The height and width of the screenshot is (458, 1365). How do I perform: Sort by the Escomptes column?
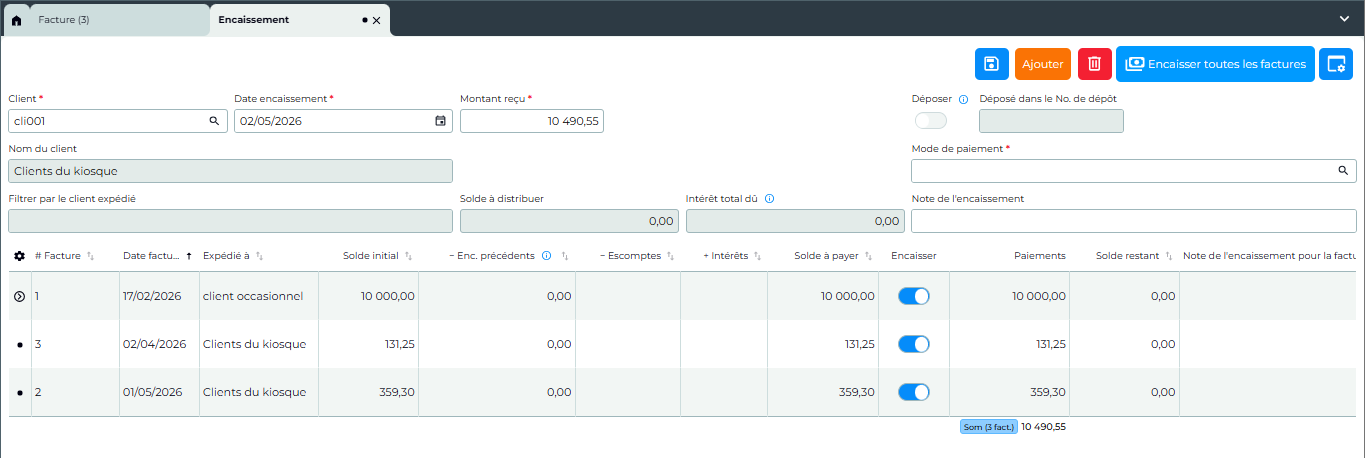(670, 256)
